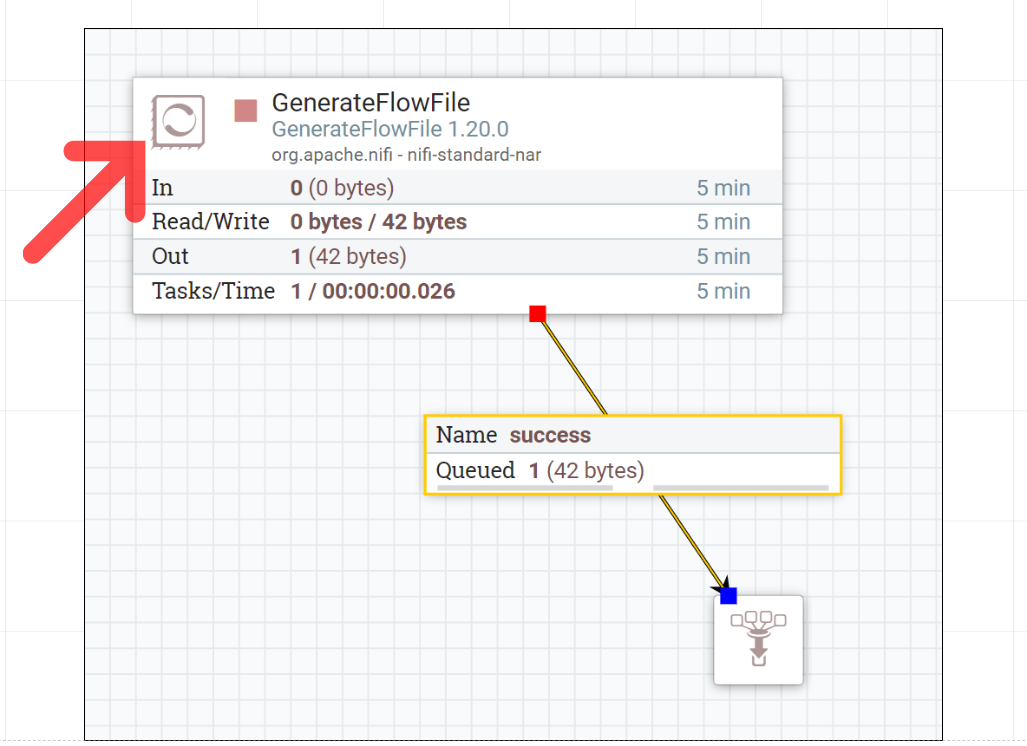Select the GenerateFlowFile processor name
The height and width of the screenshot is (746, 1027).
point(371,103)
